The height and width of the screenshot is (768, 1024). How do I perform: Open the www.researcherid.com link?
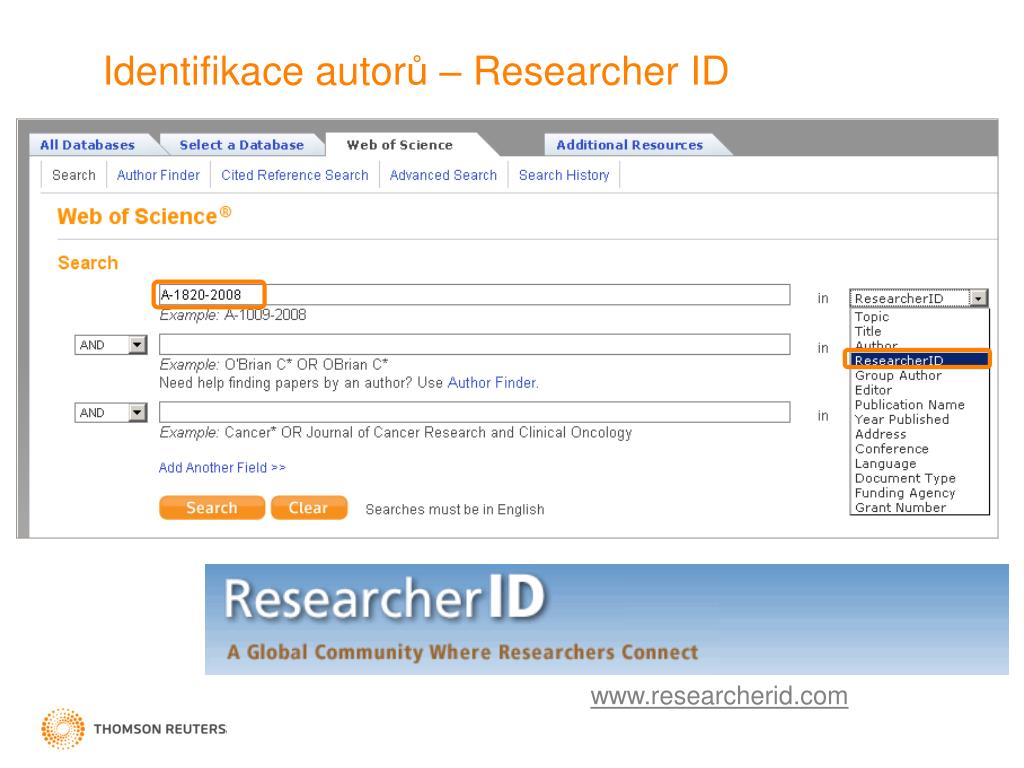[719, 696]
